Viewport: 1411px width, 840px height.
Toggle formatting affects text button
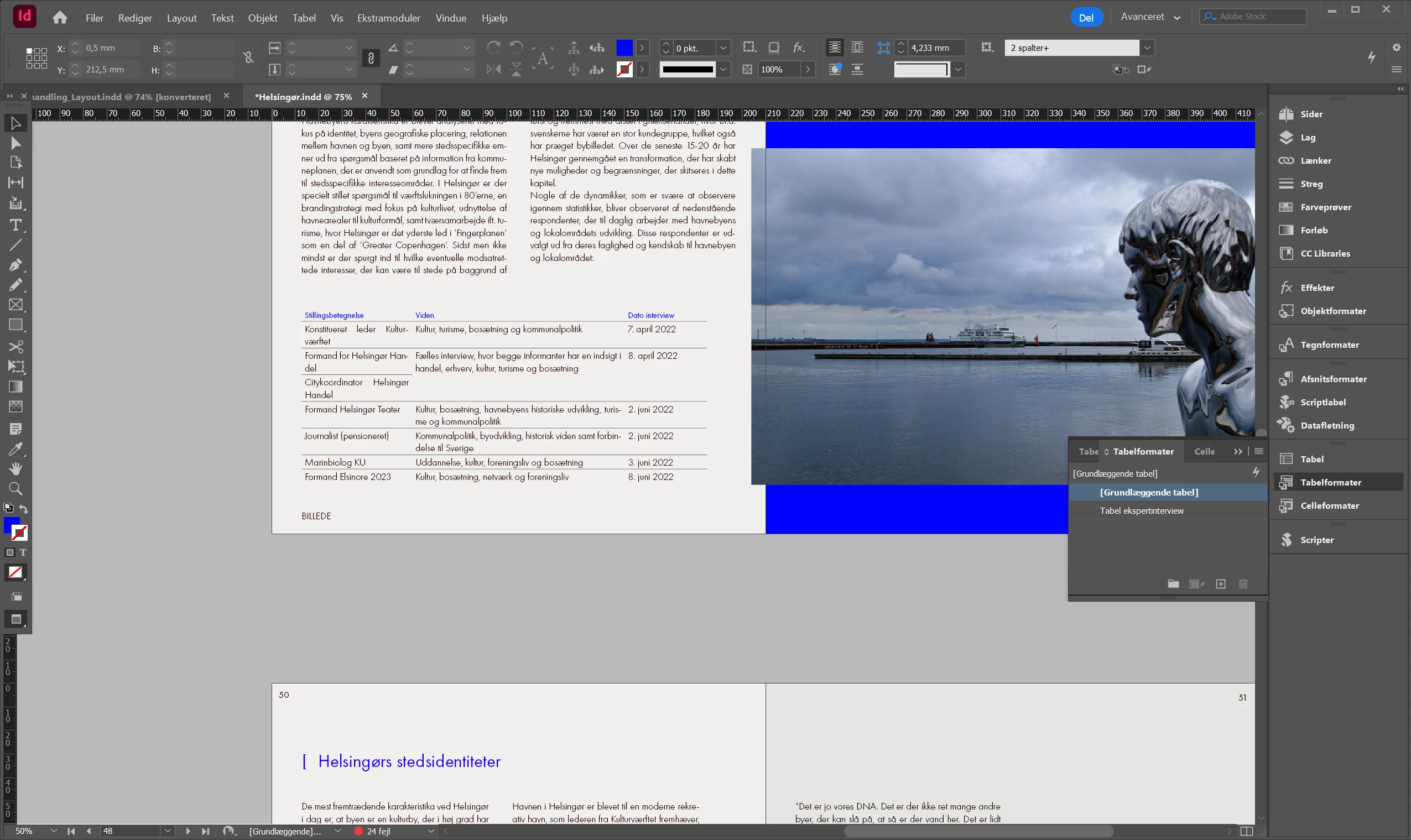coord(23,552)
